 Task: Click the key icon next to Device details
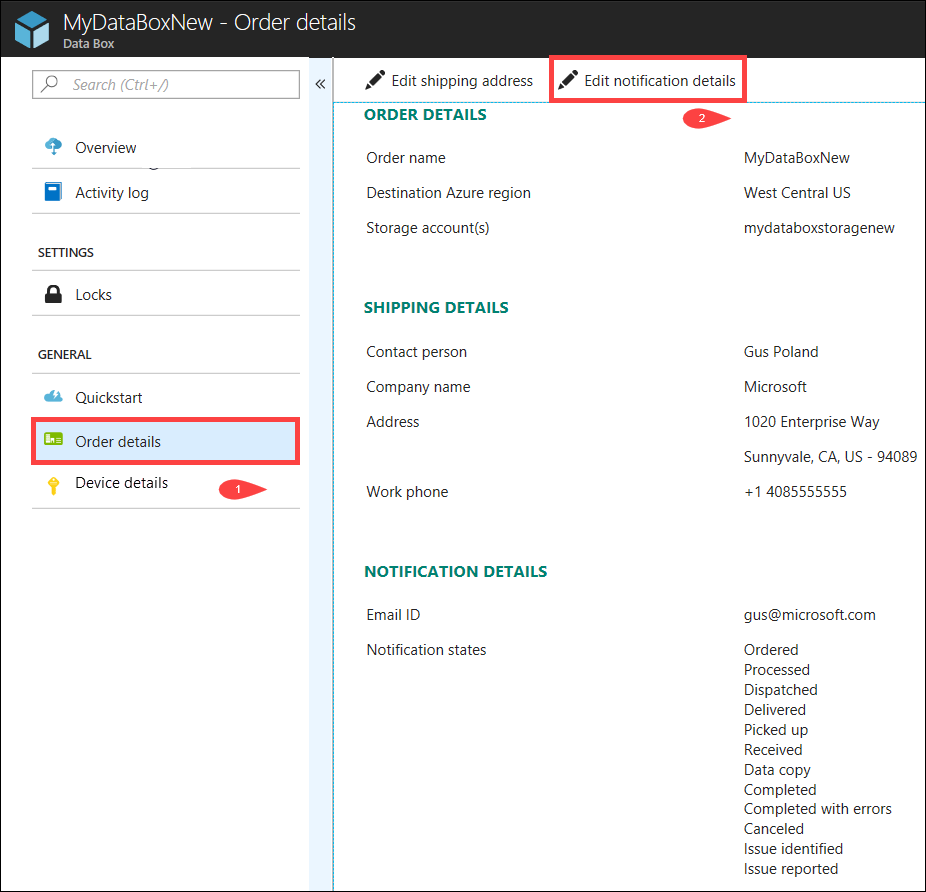54,483
